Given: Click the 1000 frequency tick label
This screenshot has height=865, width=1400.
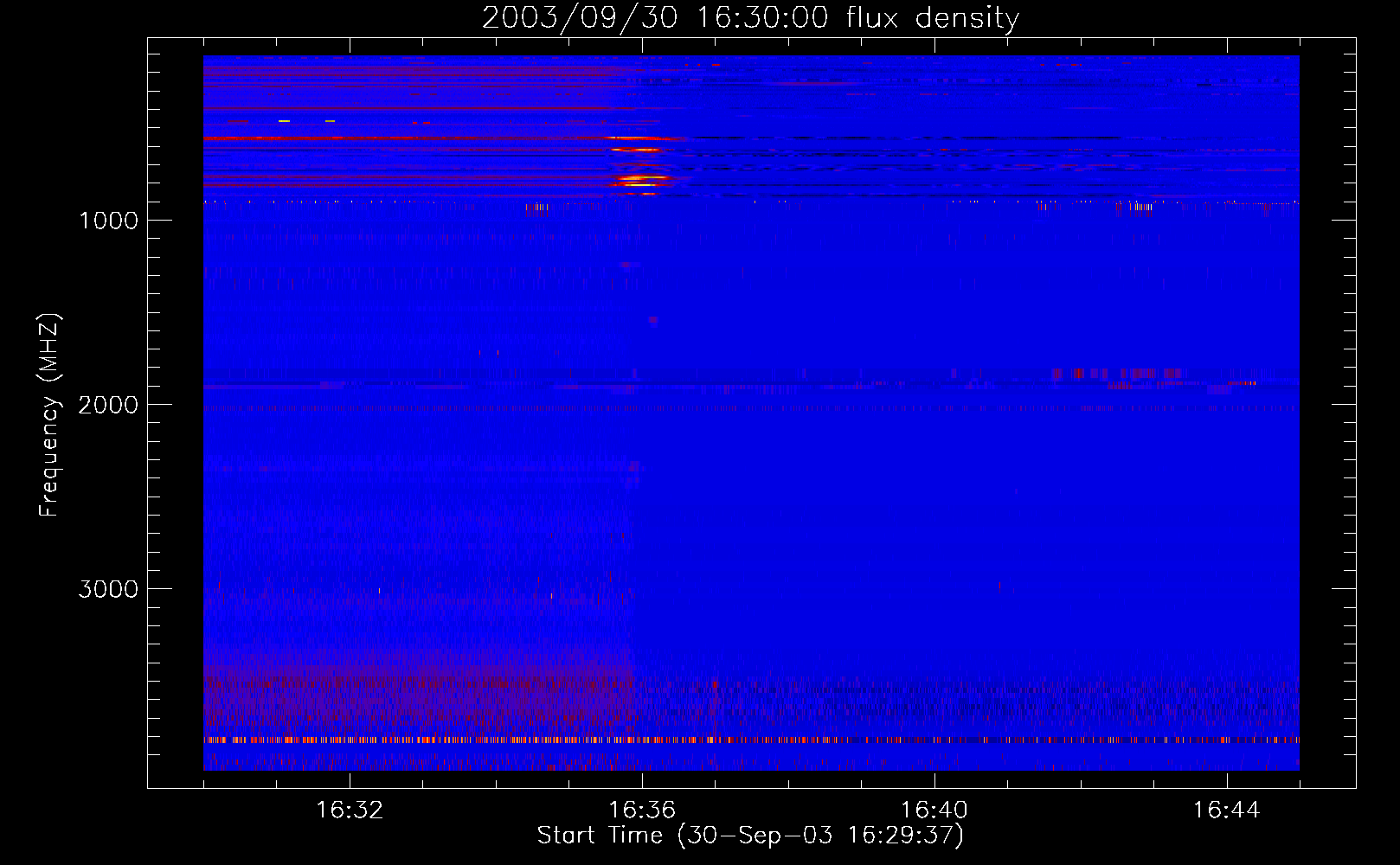Looking at the screenshot, I should (108, 221).
